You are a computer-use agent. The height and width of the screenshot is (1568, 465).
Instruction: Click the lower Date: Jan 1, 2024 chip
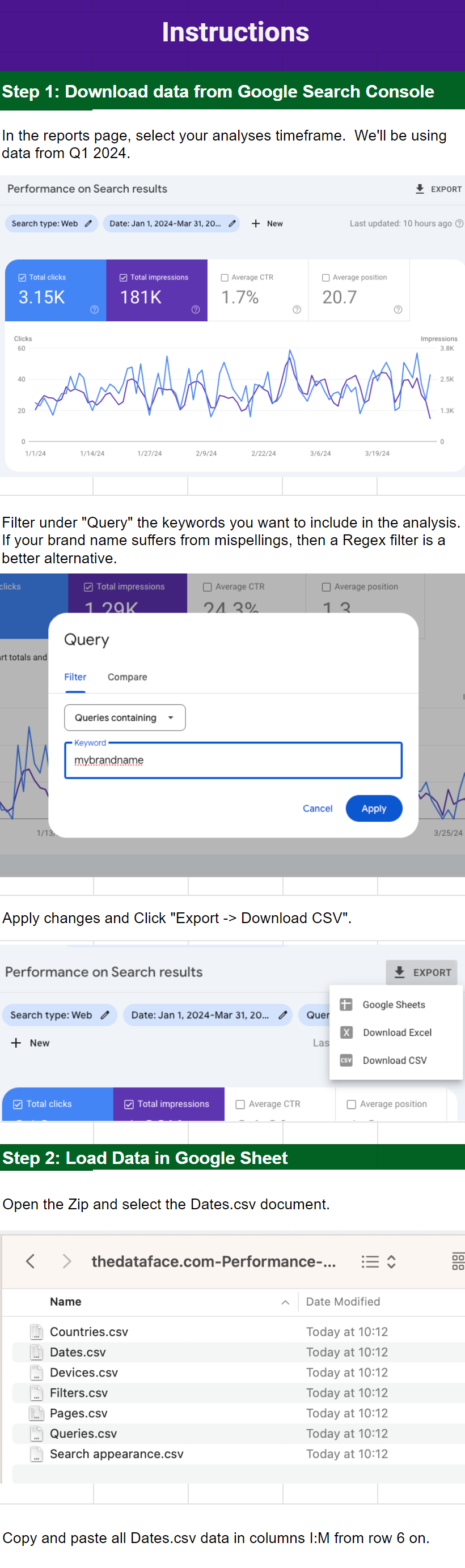pyautogui.click(x=208, y=1015)
